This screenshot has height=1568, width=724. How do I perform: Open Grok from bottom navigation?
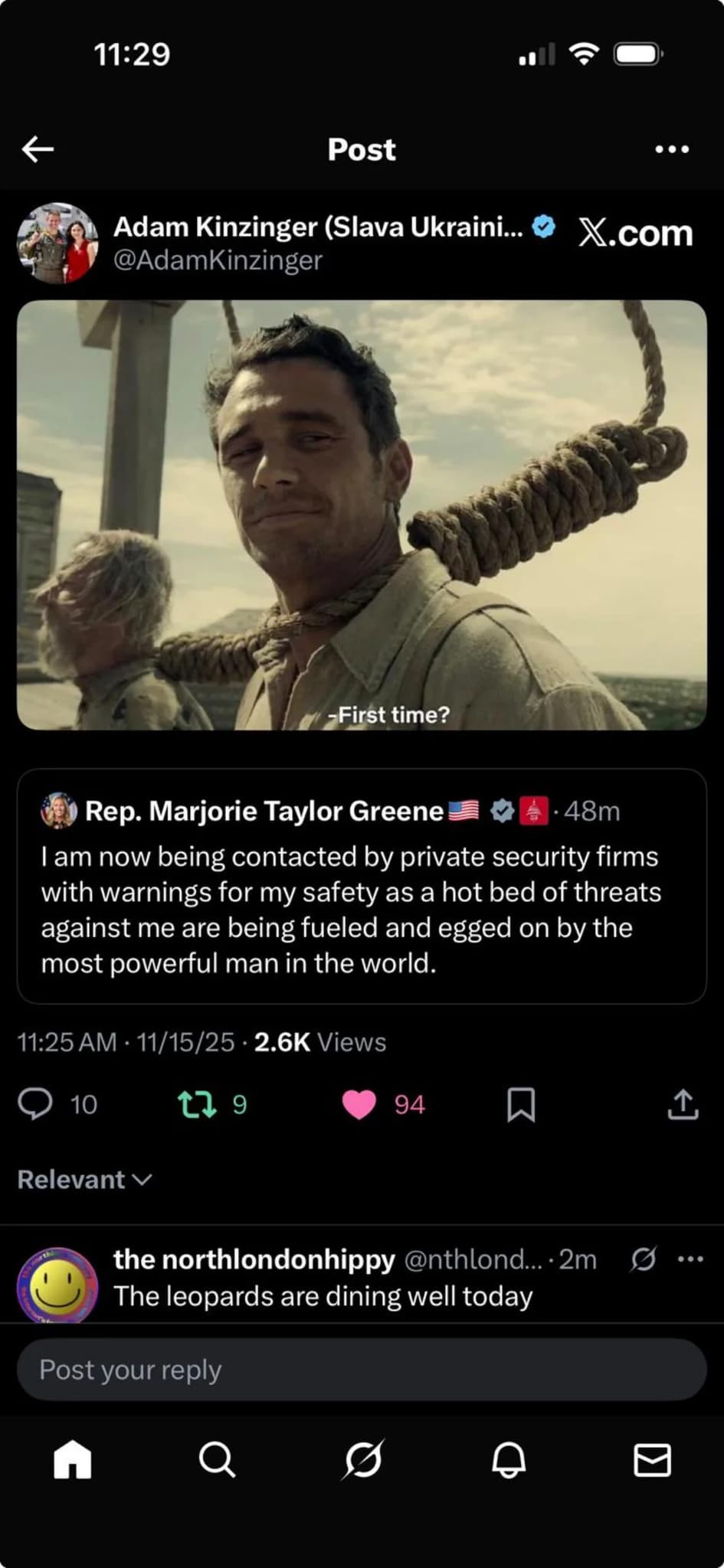pyautogui.click(x=362, y=1459)
